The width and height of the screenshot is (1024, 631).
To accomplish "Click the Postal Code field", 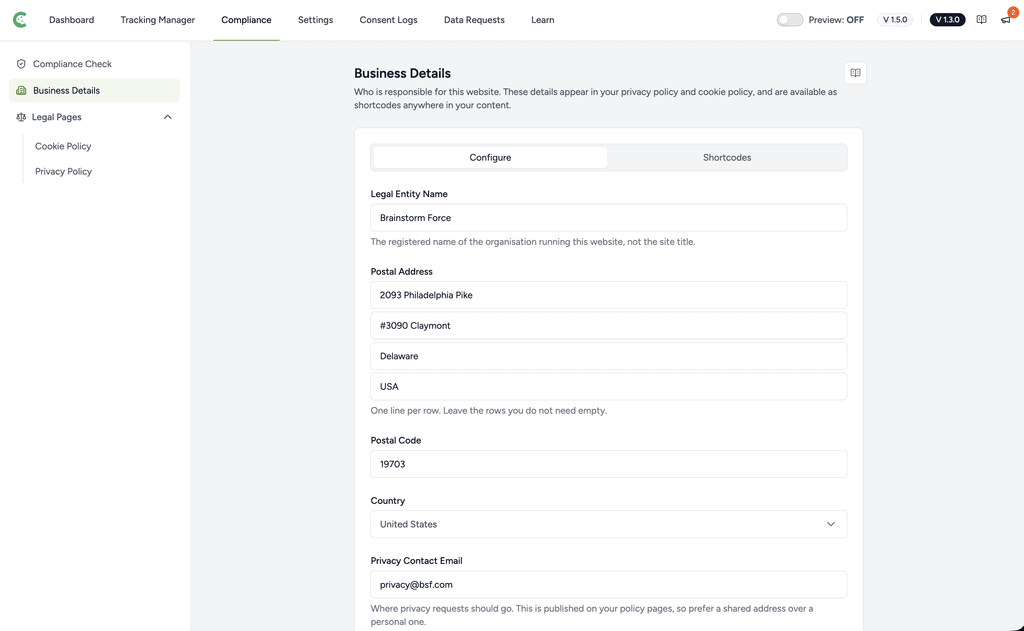I will [608, 464].
